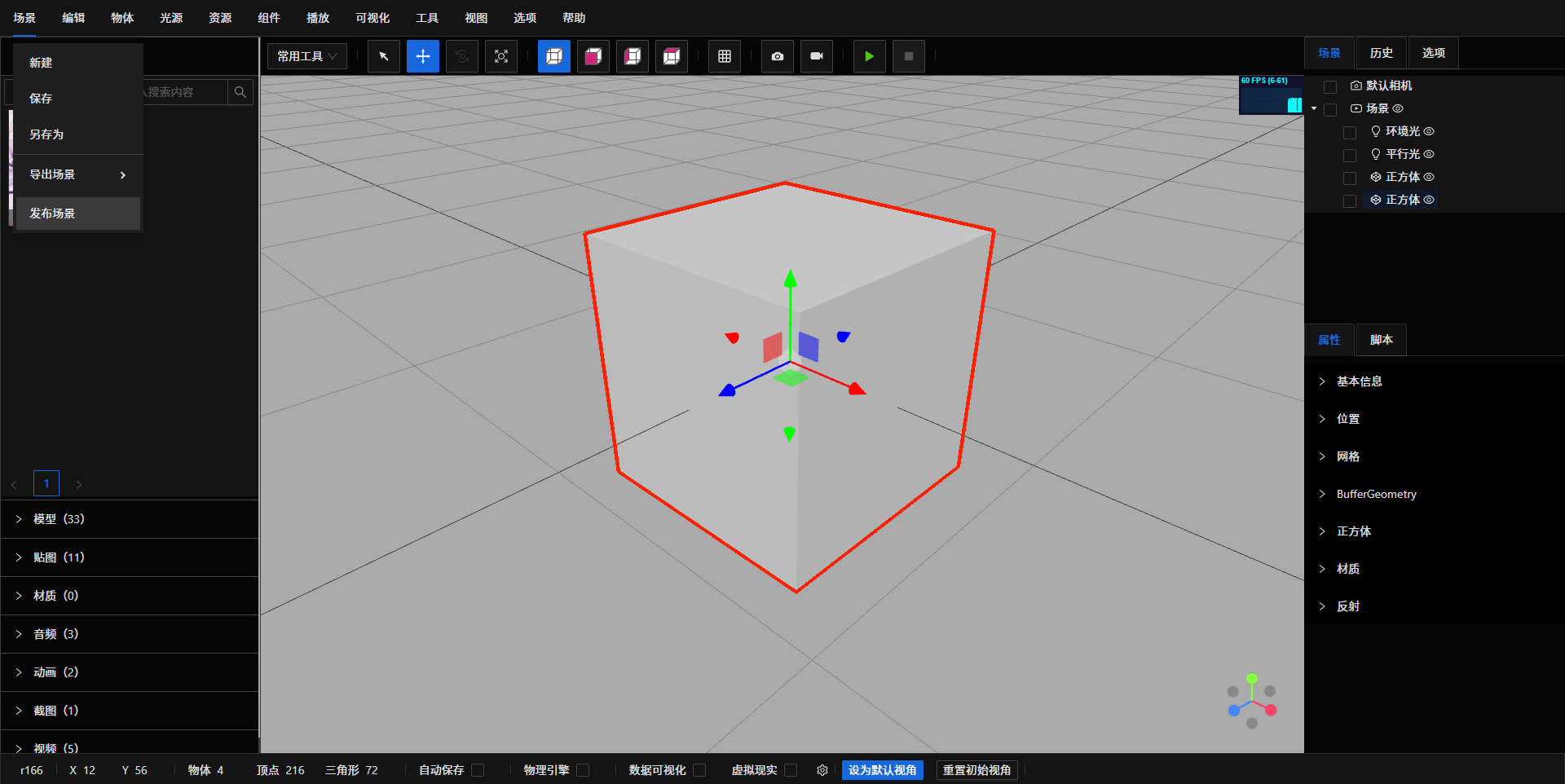Click the 设为默认视角 button
This screenshot has height=784, width=1565.
coord(882,770)
